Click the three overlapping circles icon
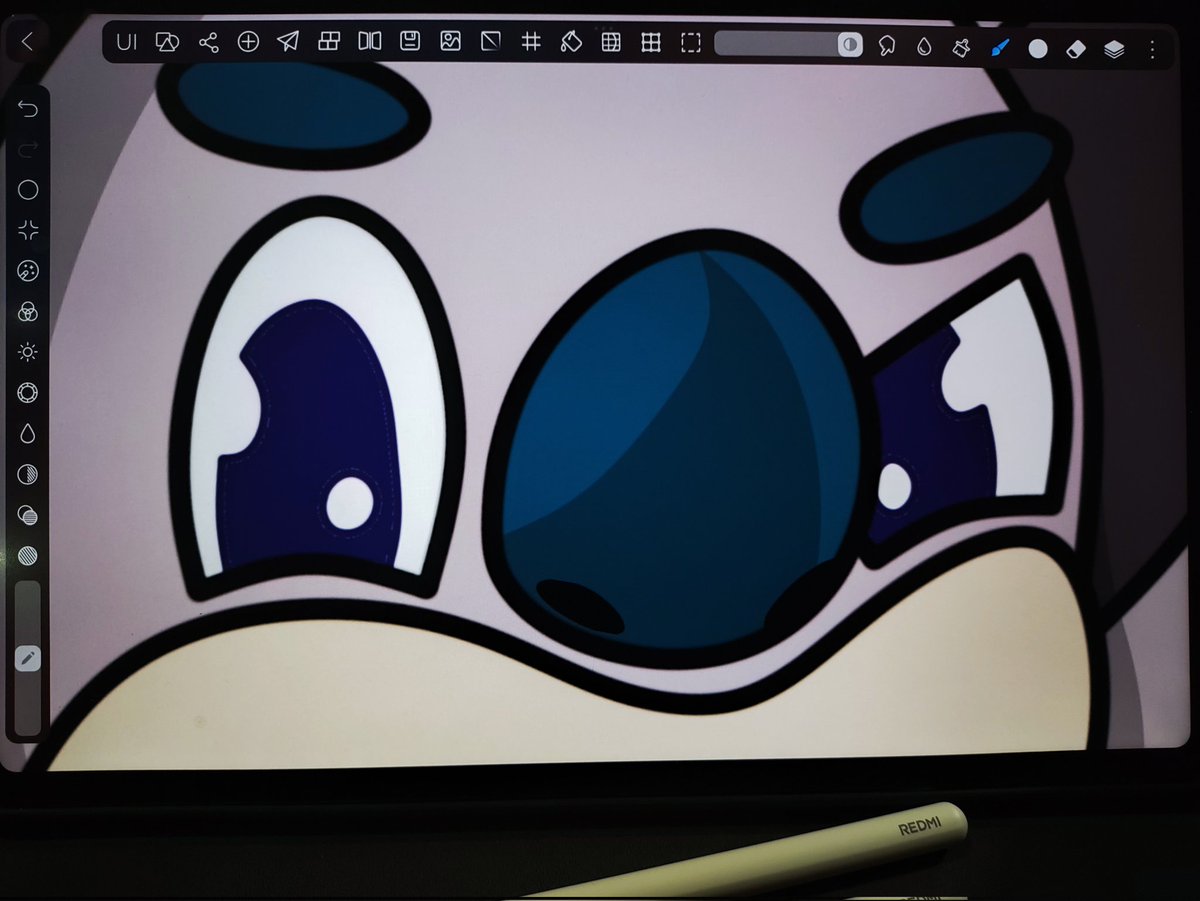1200x901 pixels. [x=28, y=311]
